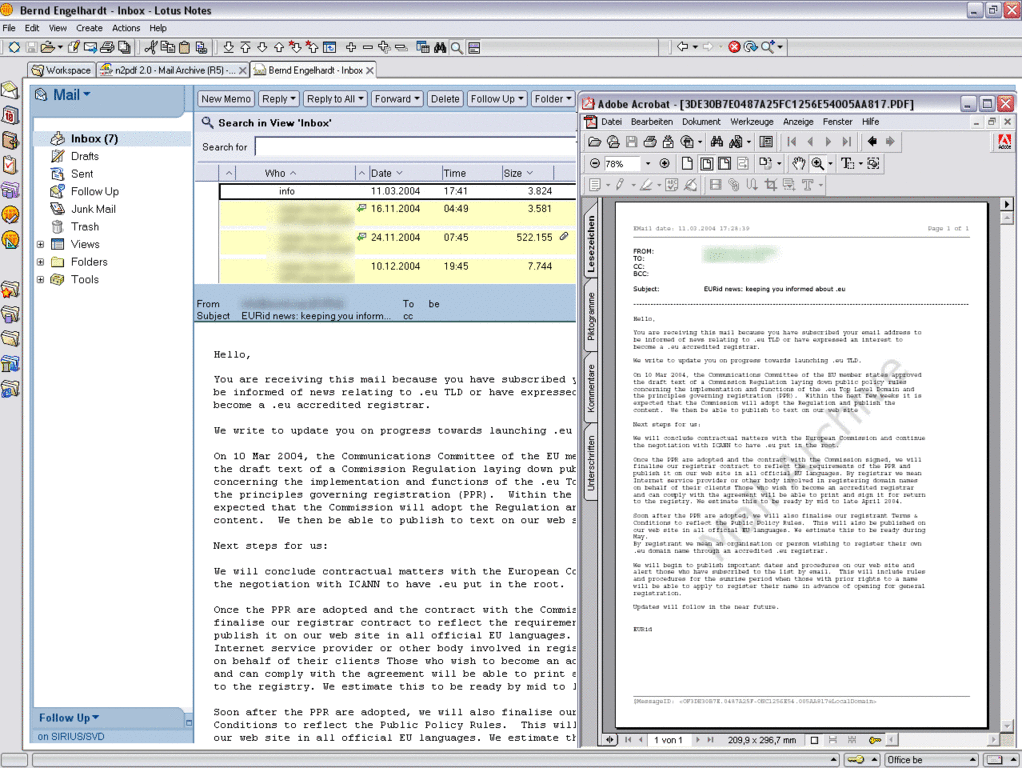The width and height of the screenshot is (1022, 768).
Task: Select the Snapshot tool in Acrobat
Action: [873, 164]
